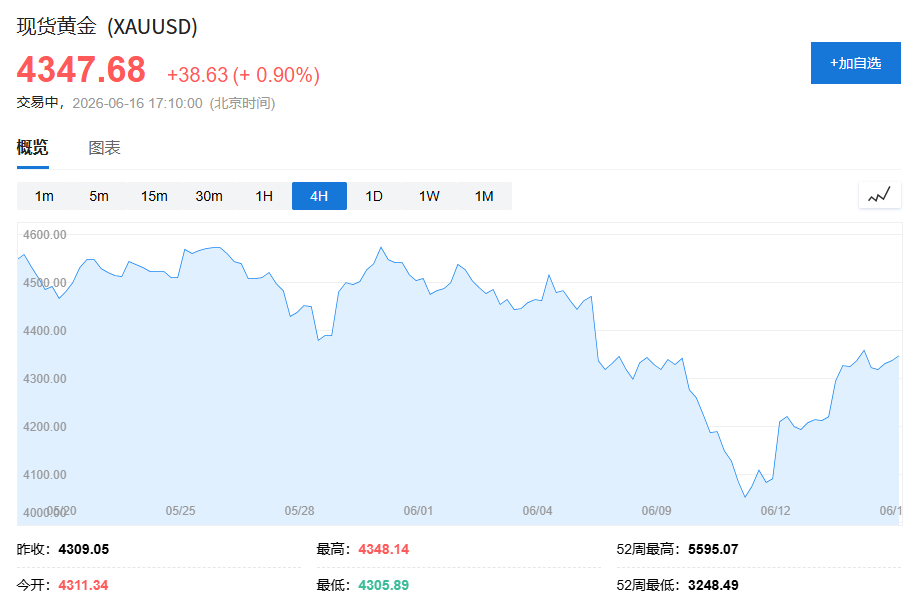Image resolution: width=915 pixels, height=600 pixels.
Task: Click the 52周最高 value 5595.07
Action: (x=713, y=549)
